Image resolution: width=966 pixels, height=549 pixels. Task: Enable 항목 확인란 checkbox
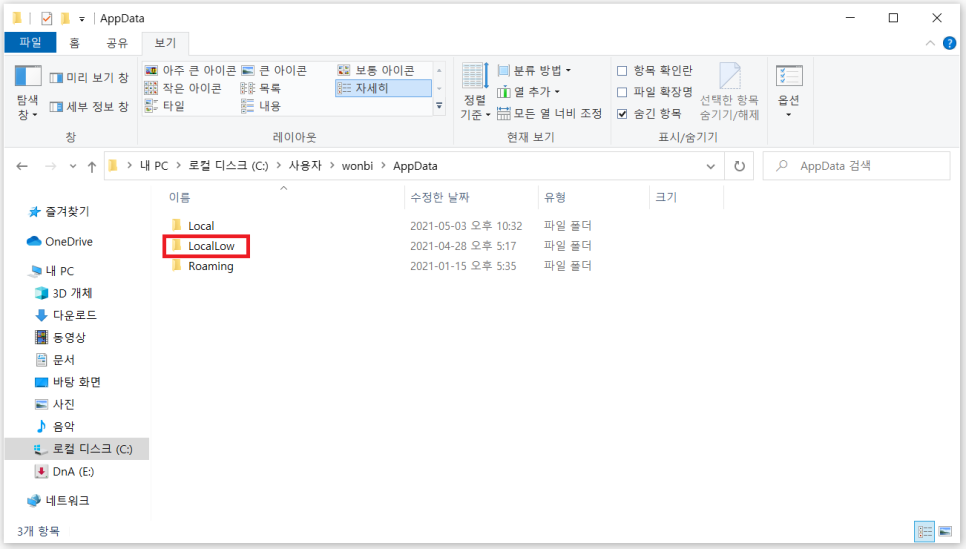pyautogui.click(x=622, y=71)
